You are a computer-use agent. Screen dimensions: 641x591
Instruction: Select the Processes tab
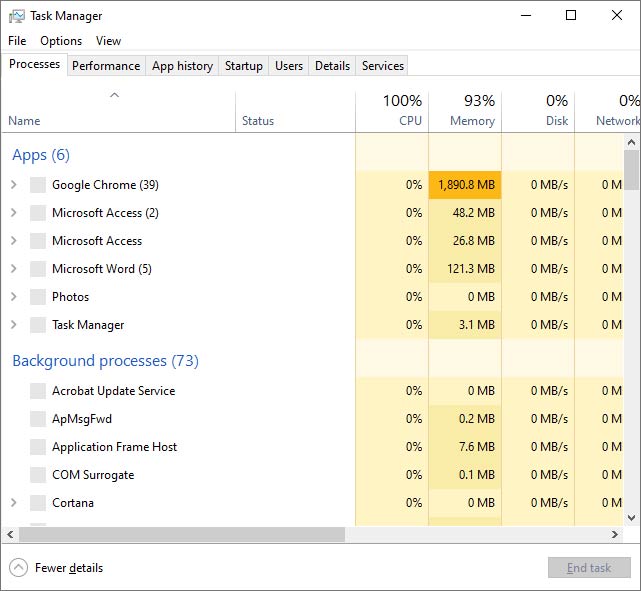pos(34,64)
